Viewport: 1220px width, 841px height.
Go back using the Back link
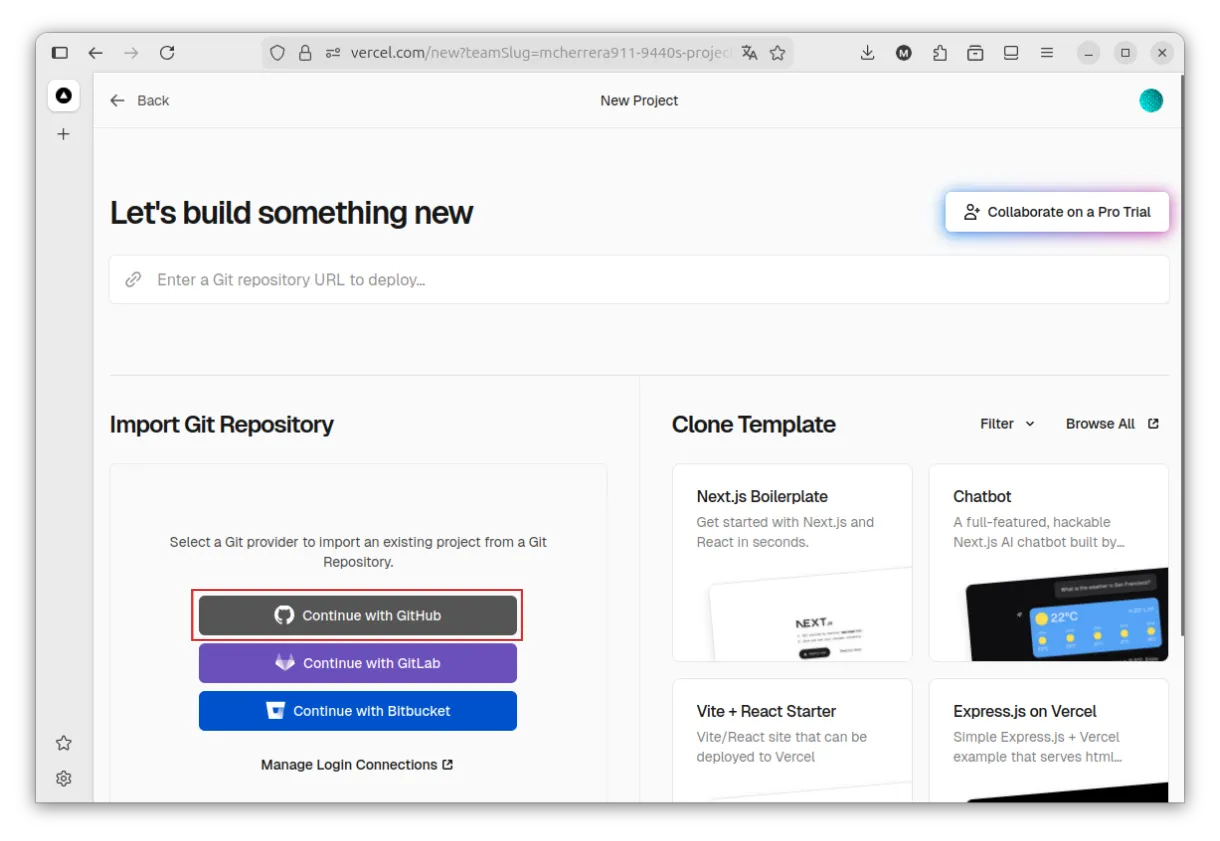140,100
